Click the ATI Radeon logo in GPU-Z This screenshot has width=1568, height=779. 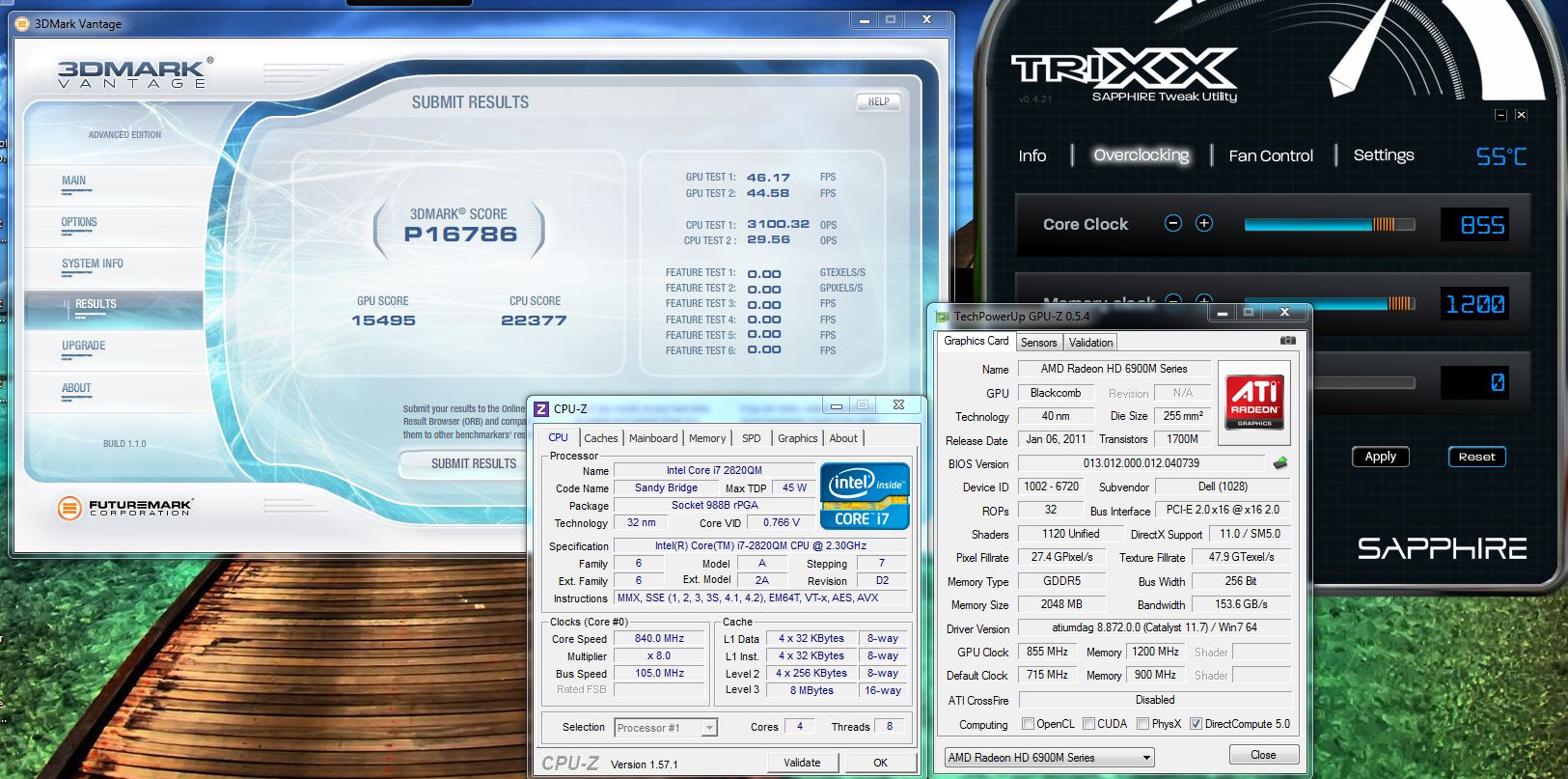1254,403
